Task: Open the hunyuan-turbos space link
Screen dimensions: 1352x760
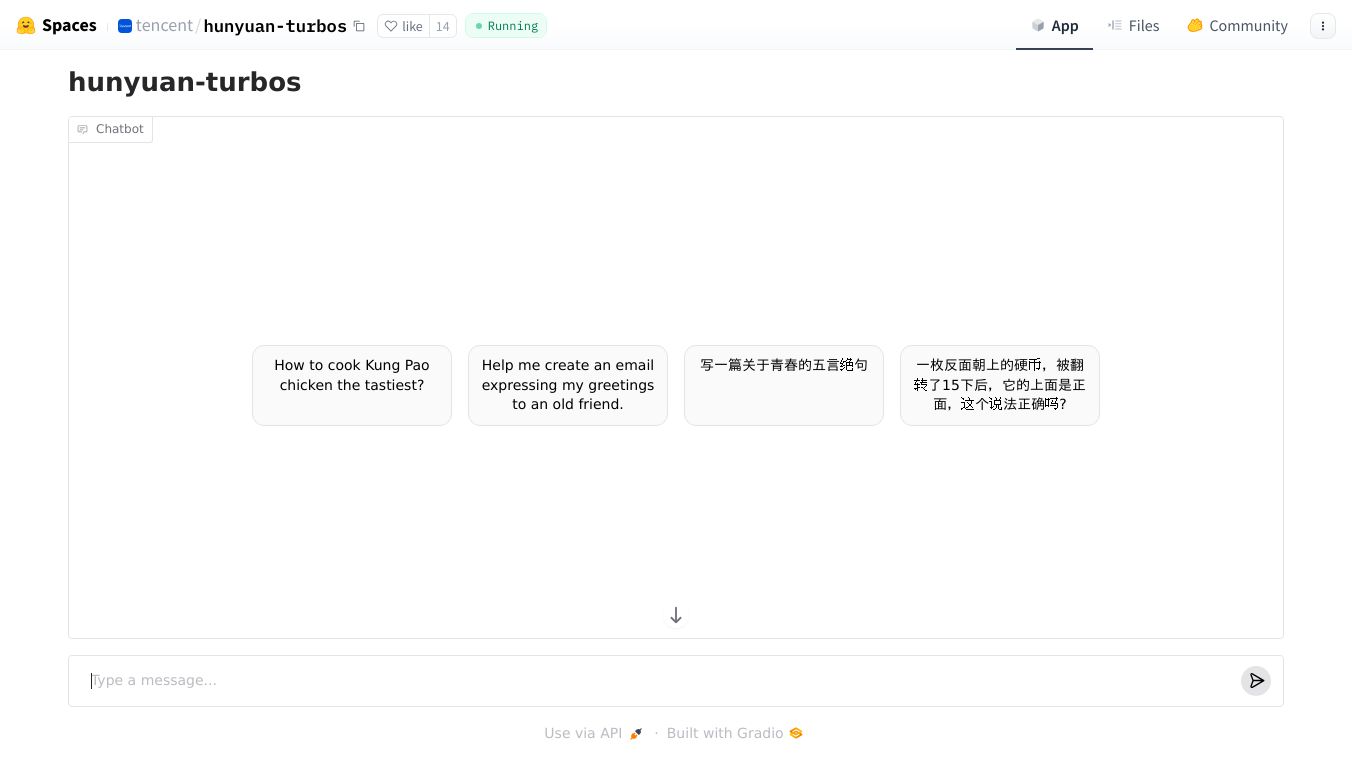Action: tap(275, 26)
